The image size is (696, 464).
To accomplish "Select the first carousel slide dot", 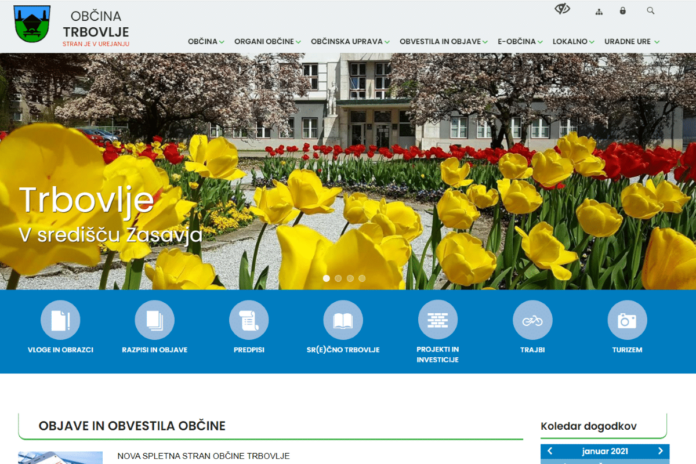I will [x=326, y=278].
